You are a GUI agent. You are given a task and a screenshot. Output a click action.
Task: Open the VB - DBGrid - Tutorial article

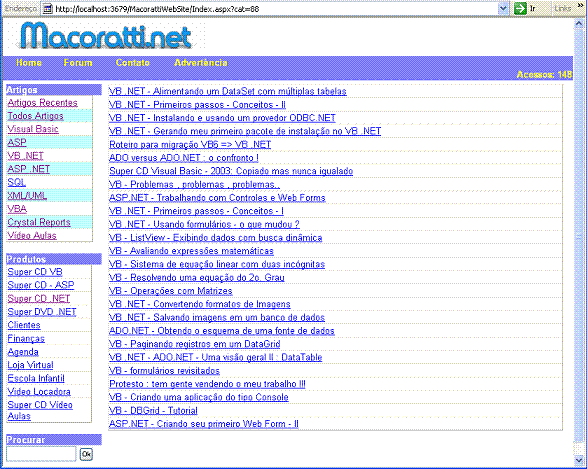153,411
